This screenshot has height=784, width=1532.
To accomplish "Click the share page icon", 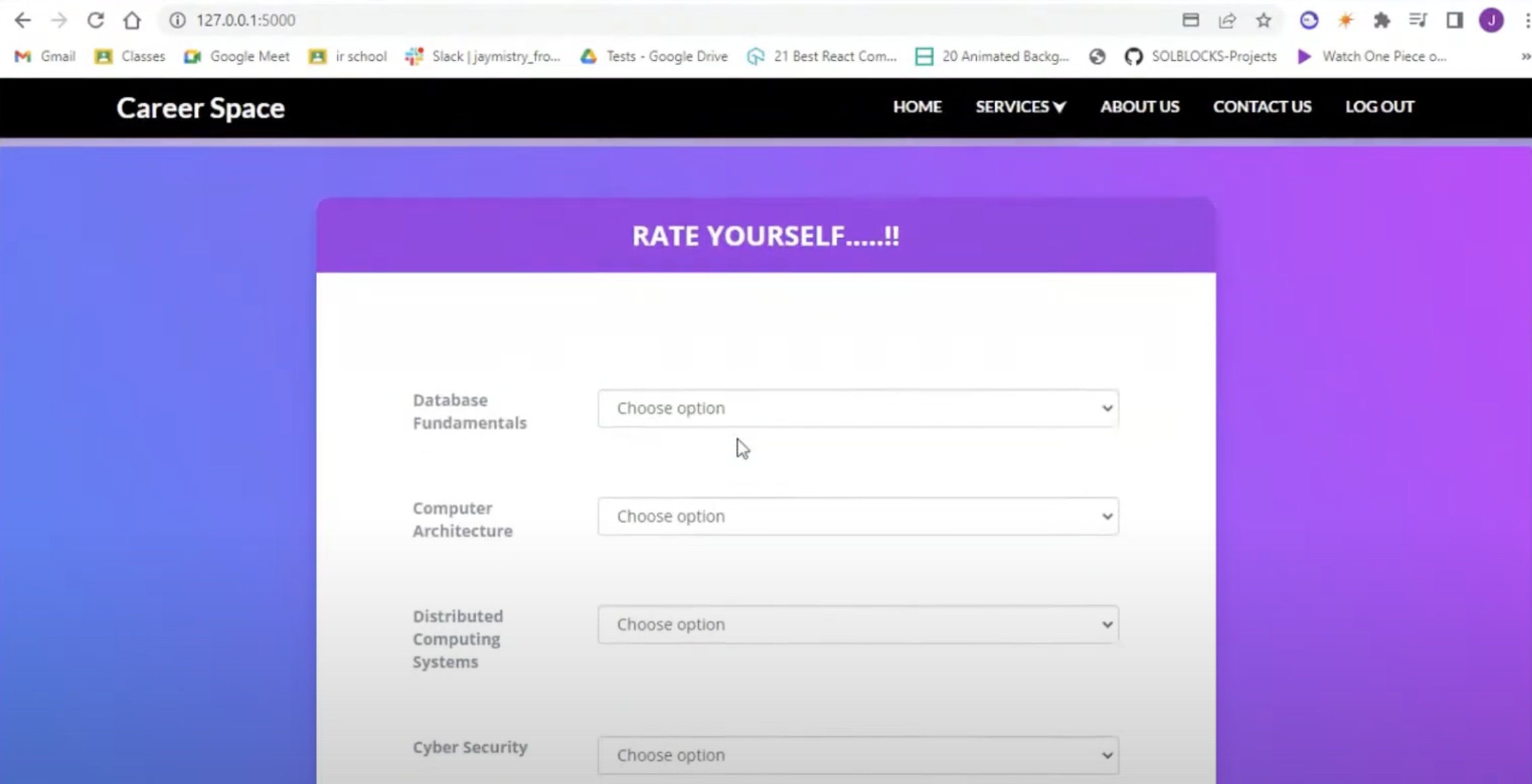I will pyautogui.click(x=1227, y=20).
